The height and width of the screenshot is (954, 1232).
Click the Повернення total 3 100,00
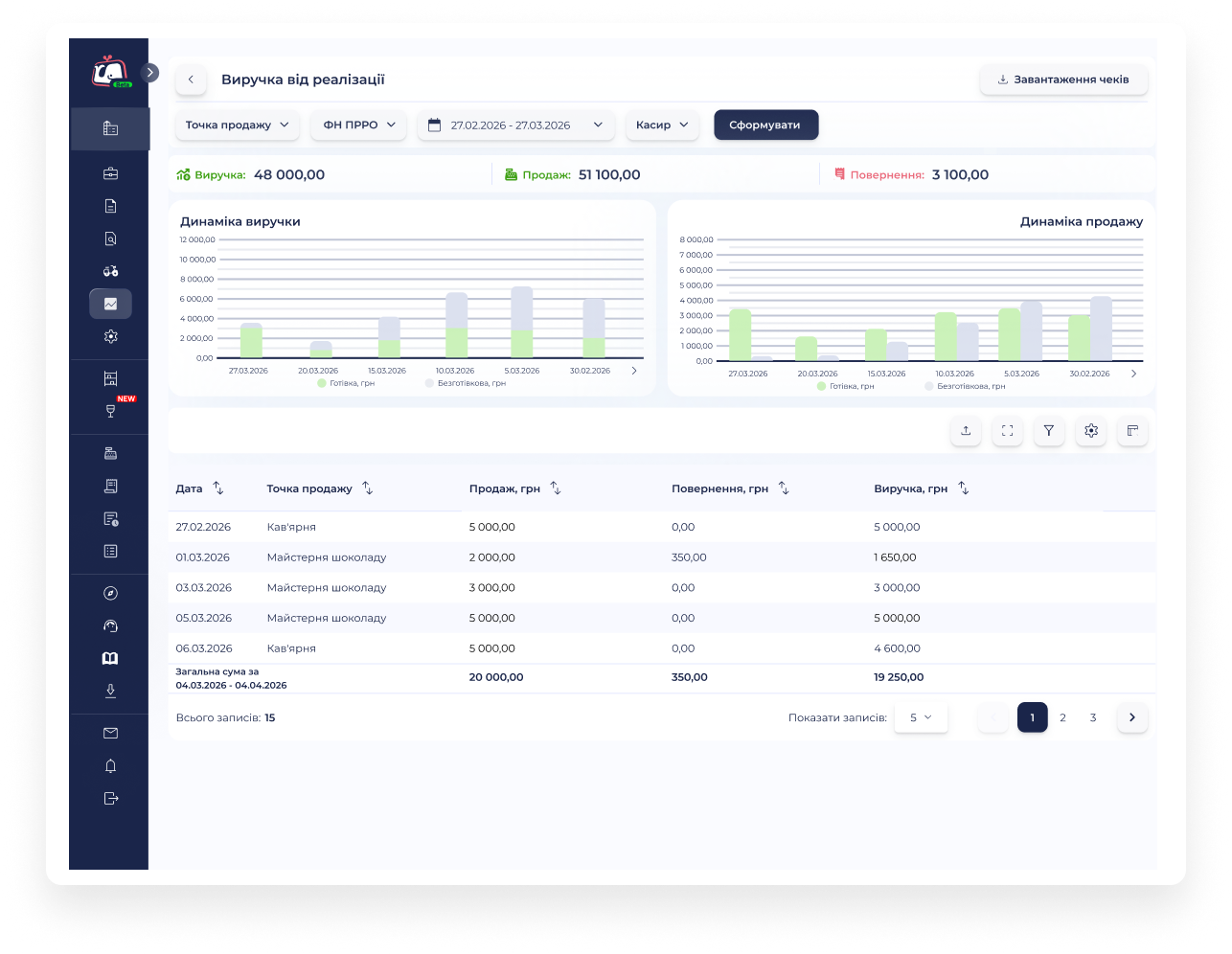pyautogui.click(x=960, y=174)
